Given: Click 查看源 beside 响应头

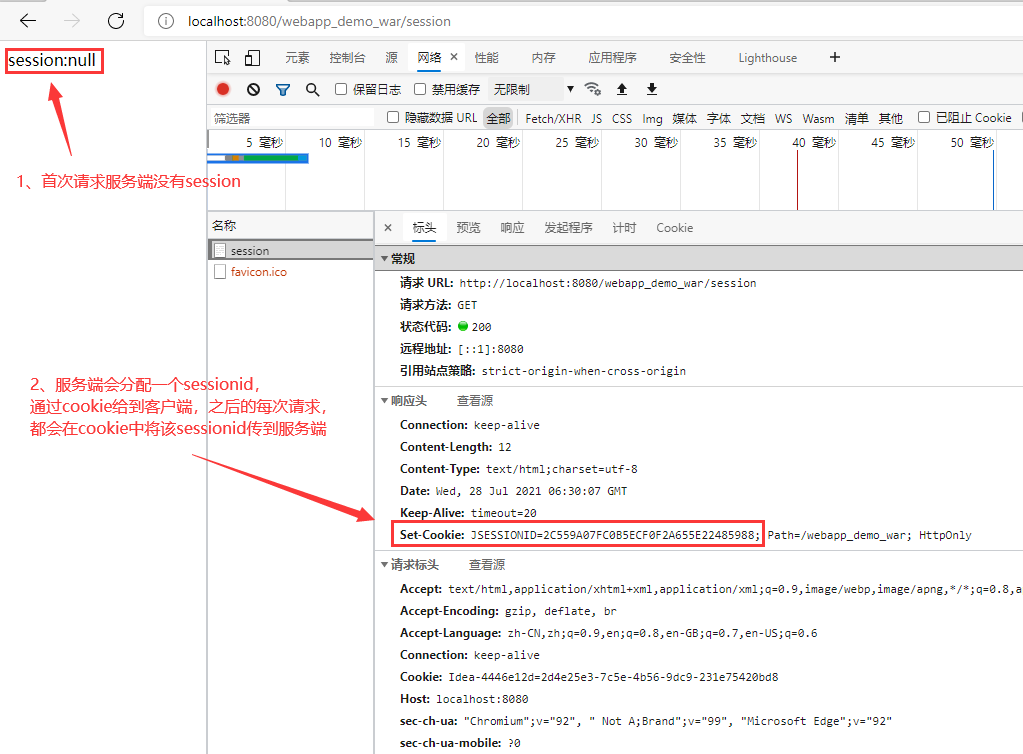Looking at the screenshot, I should pyautogui.click(x=475, y=400).
